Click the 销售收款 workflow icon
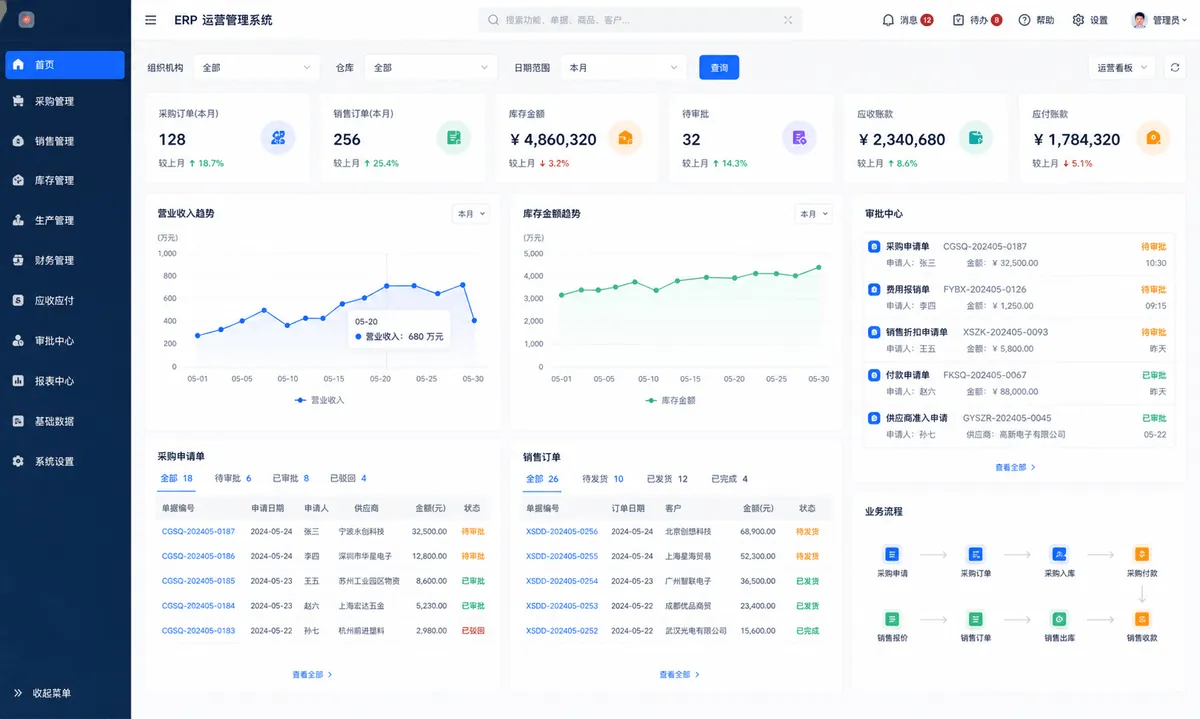Screen dimensions: 1200x719 click(1142, 619)
